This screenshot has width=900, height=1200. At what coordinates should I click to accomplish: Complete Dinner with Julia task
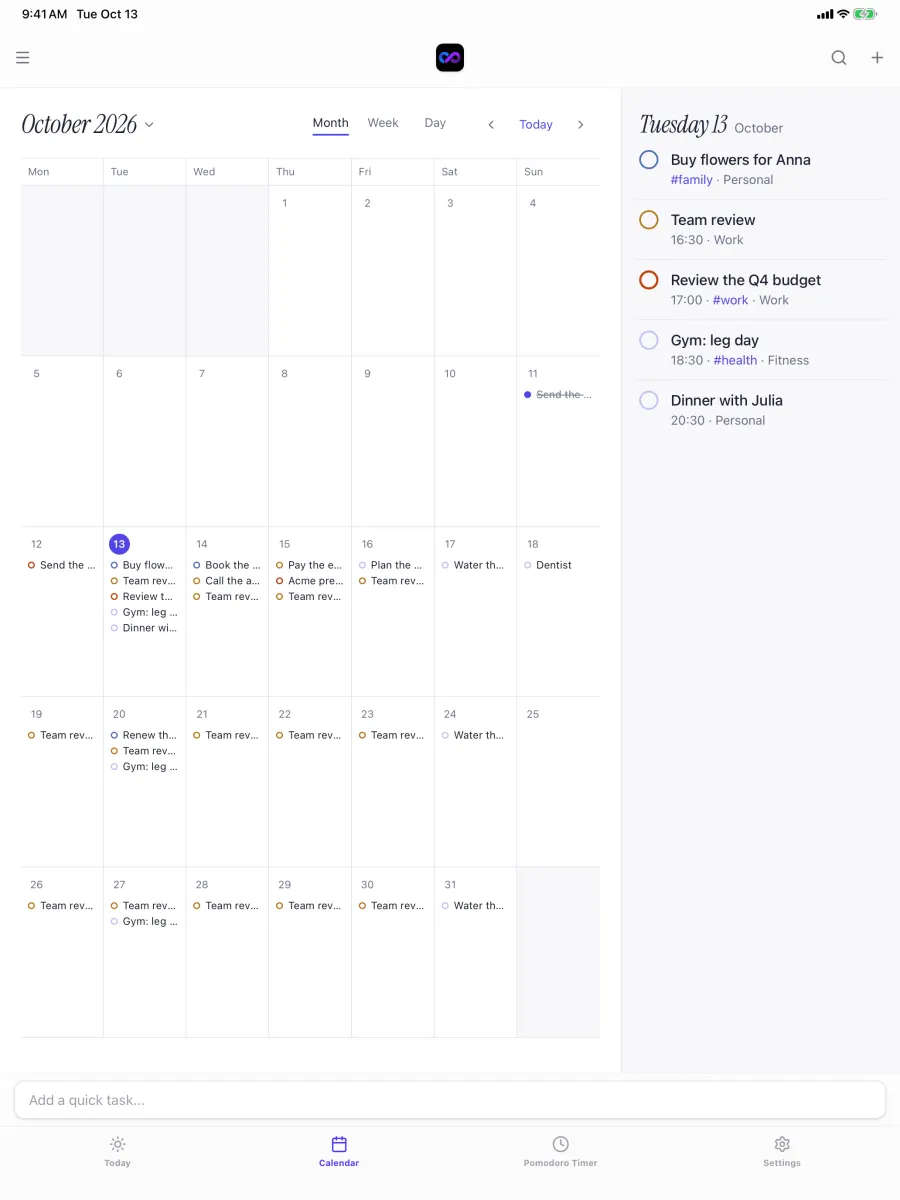(649, 400)
